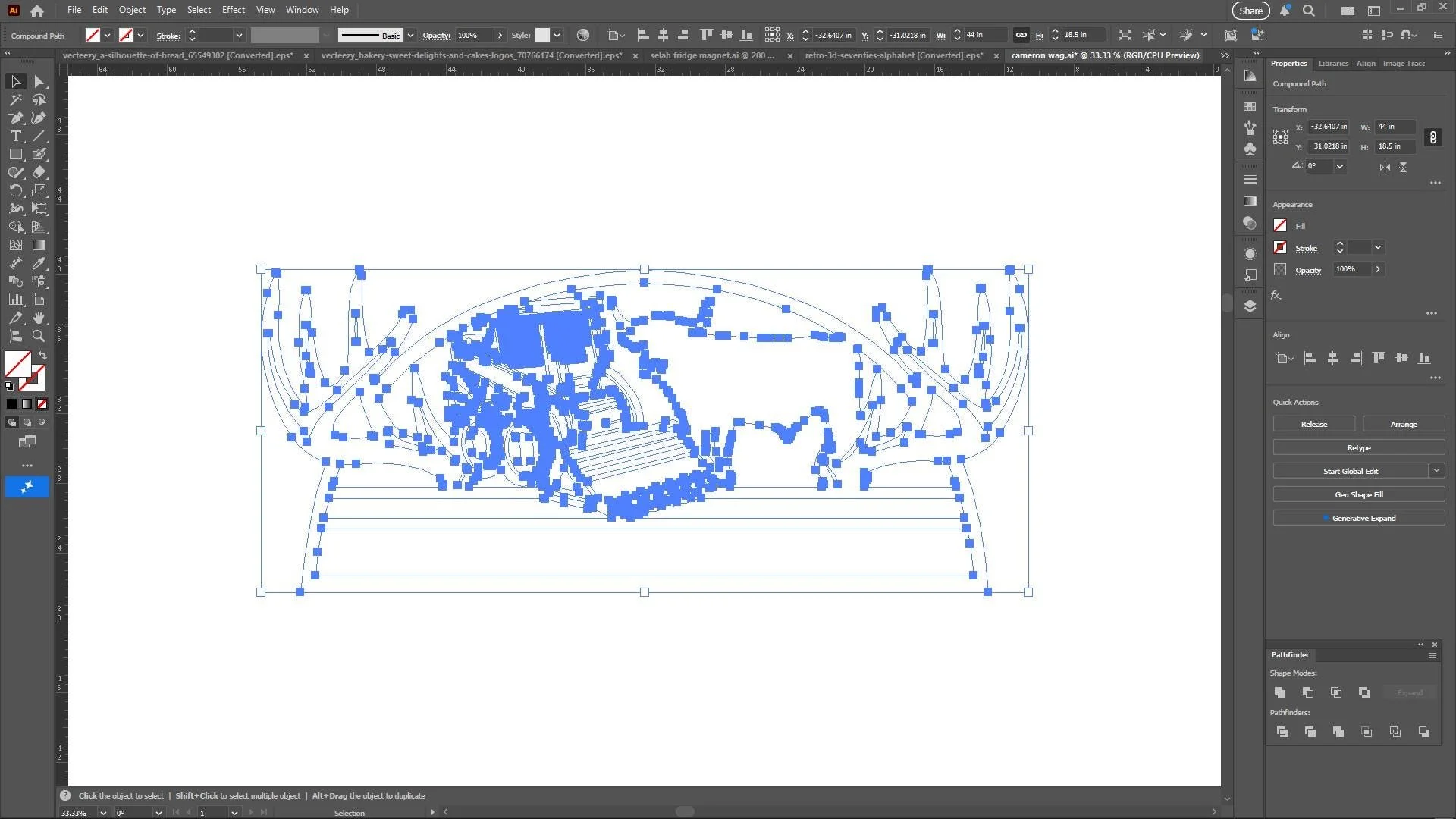Select the Hand tool
The height and width of the screenshot is (819, 1456).
39,318
